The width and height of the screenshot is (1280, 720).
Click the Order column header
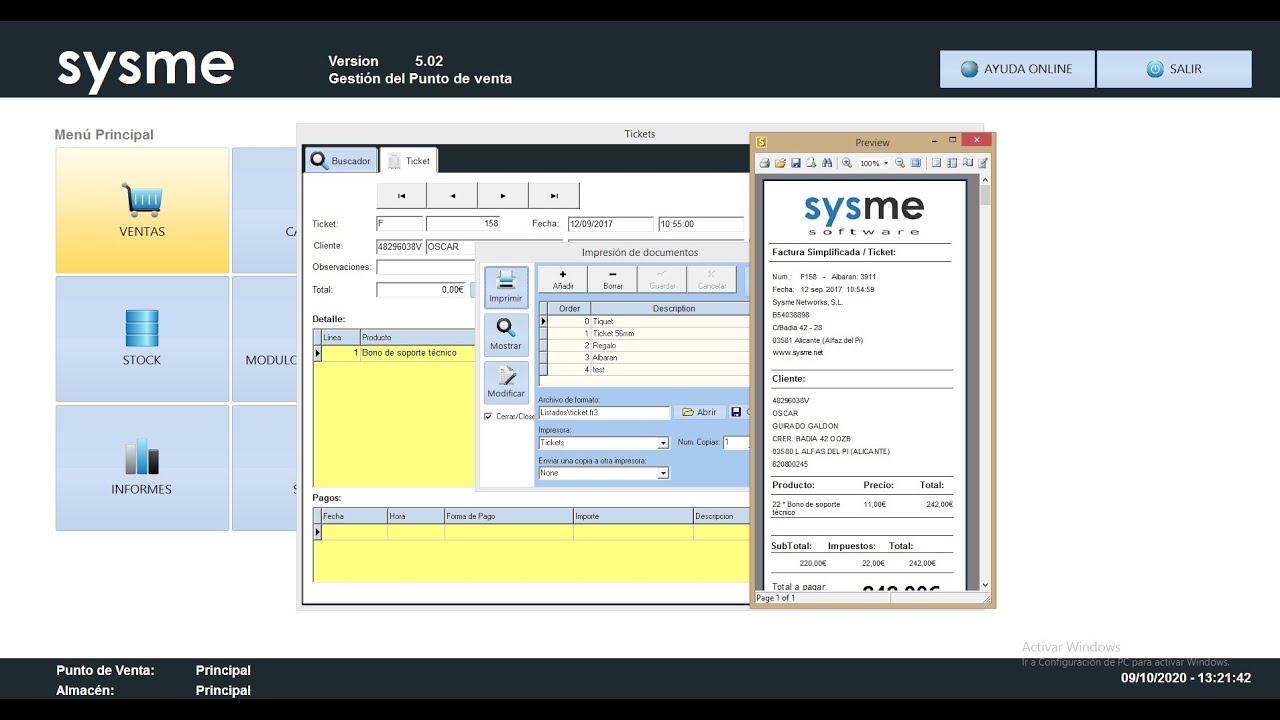(x=569, y=308)
